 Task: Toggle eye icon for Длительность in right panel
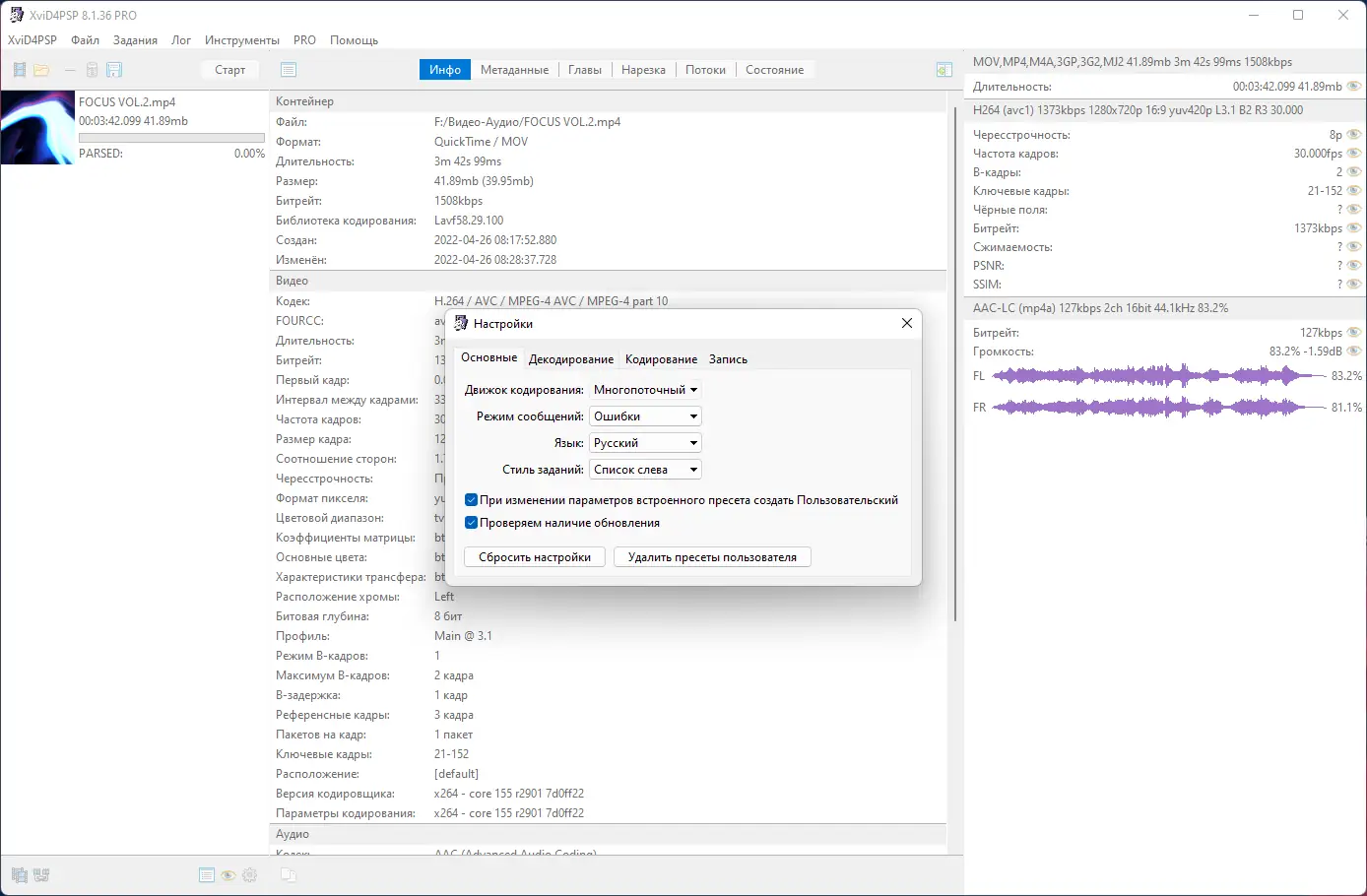pyautogui.click(x=1354, y=87)
